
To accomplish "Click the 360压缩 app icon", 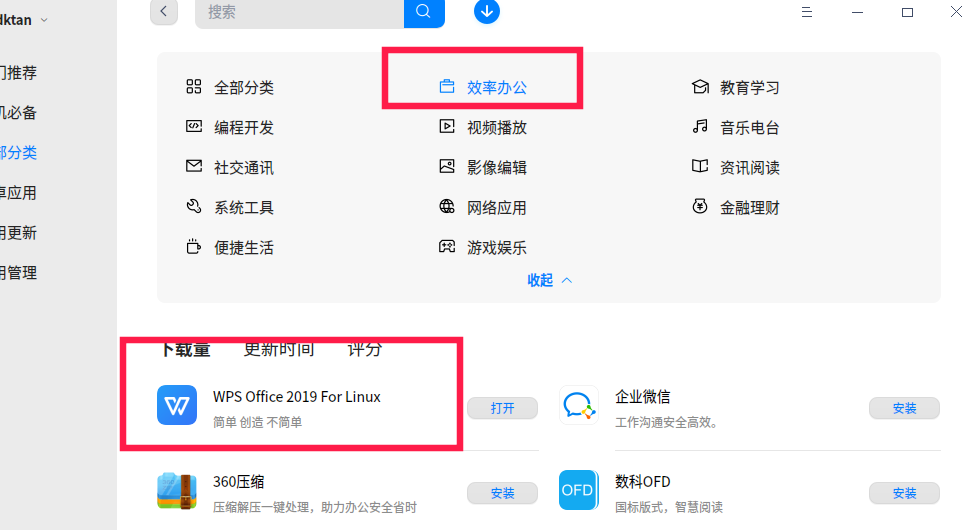I will pos(177,491).
